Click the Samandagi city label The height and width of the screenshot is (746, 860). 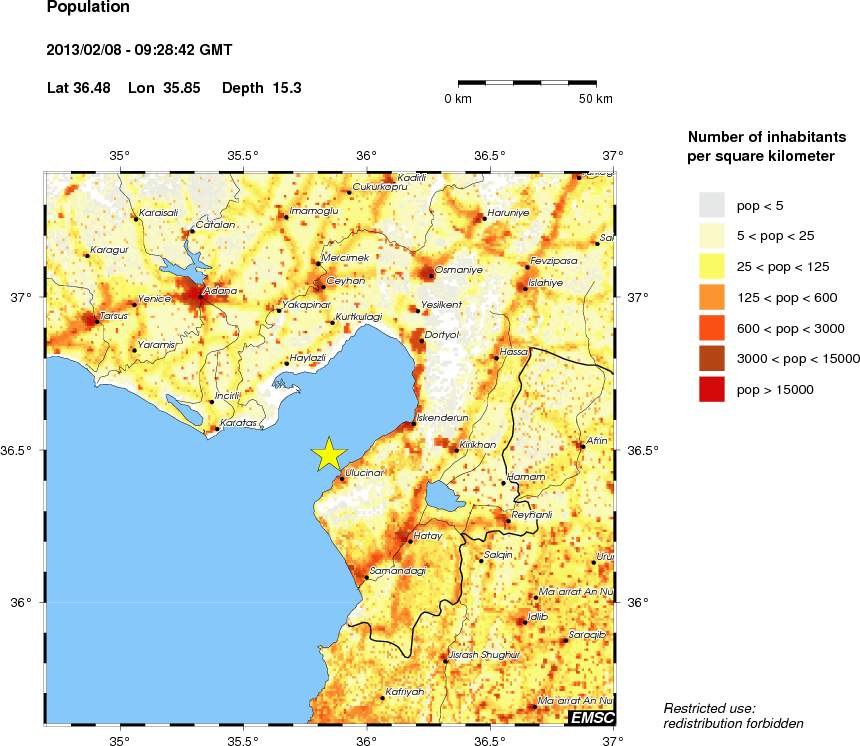398,571
